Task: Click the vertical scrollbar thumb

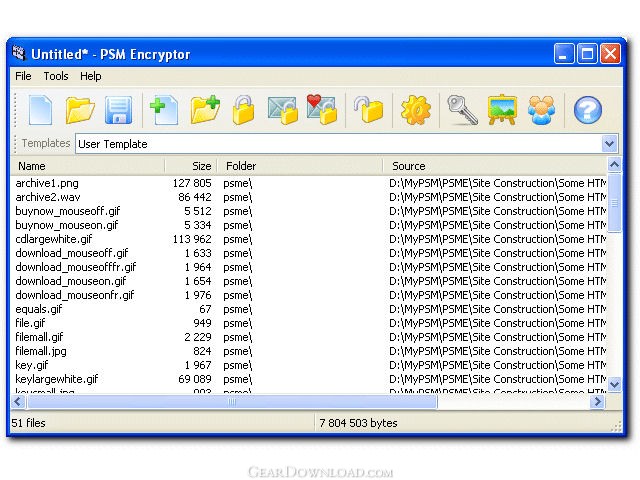Action: click(614, 202)
